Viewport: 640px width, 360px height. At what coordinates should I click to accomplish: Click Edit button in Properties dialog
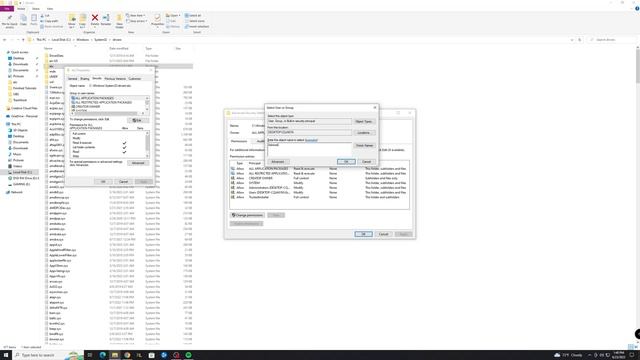(x=138, y=120)
